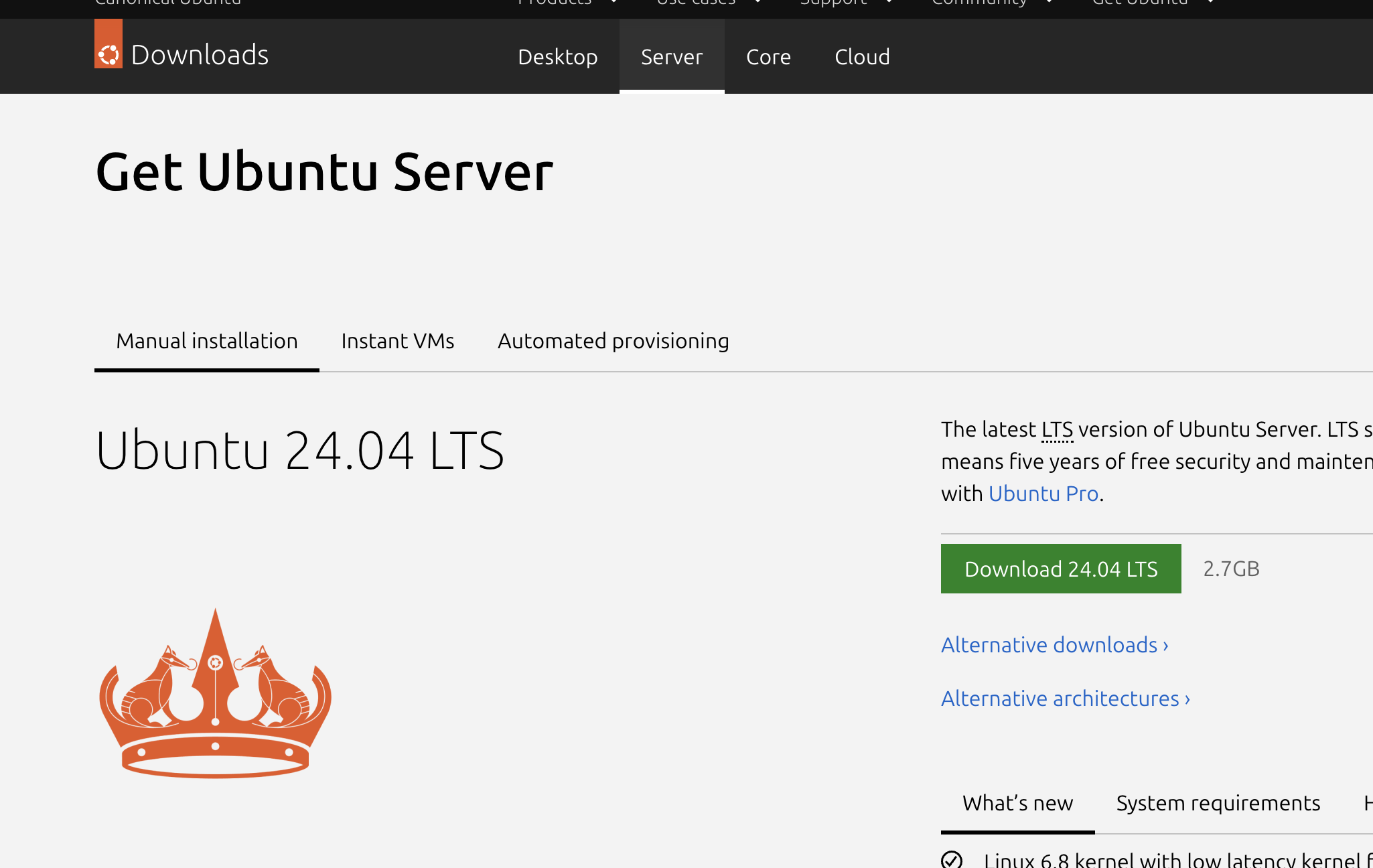The image size is (1373, 868).
Task: Open the Desktop downloads tab
Action: [558, 56]
